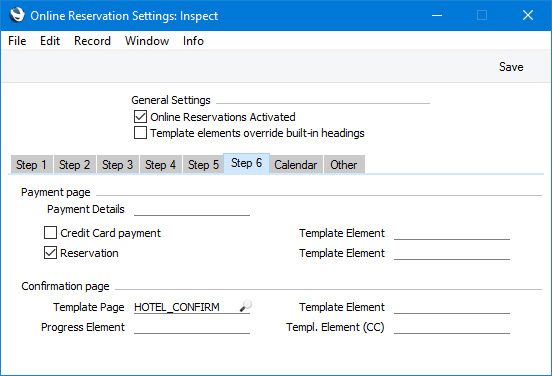Click the Payment Details input field
552x376 pixels.
click(x=192, y=209)
